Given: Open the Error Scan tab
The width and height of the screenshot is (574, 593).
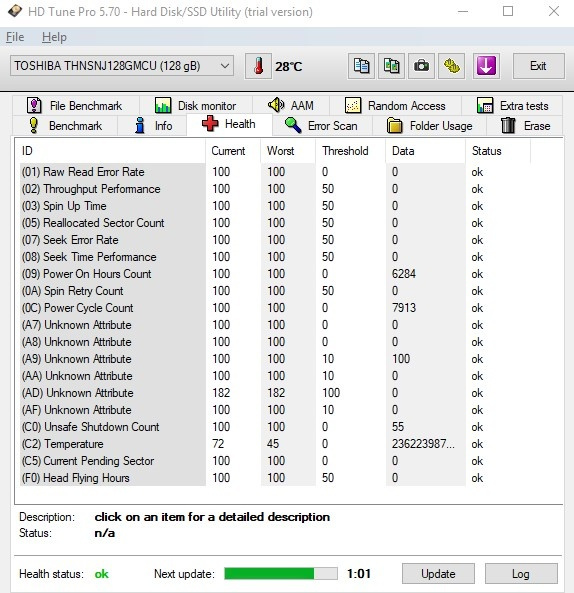Looking at the screenshot, I should point(321,126).
